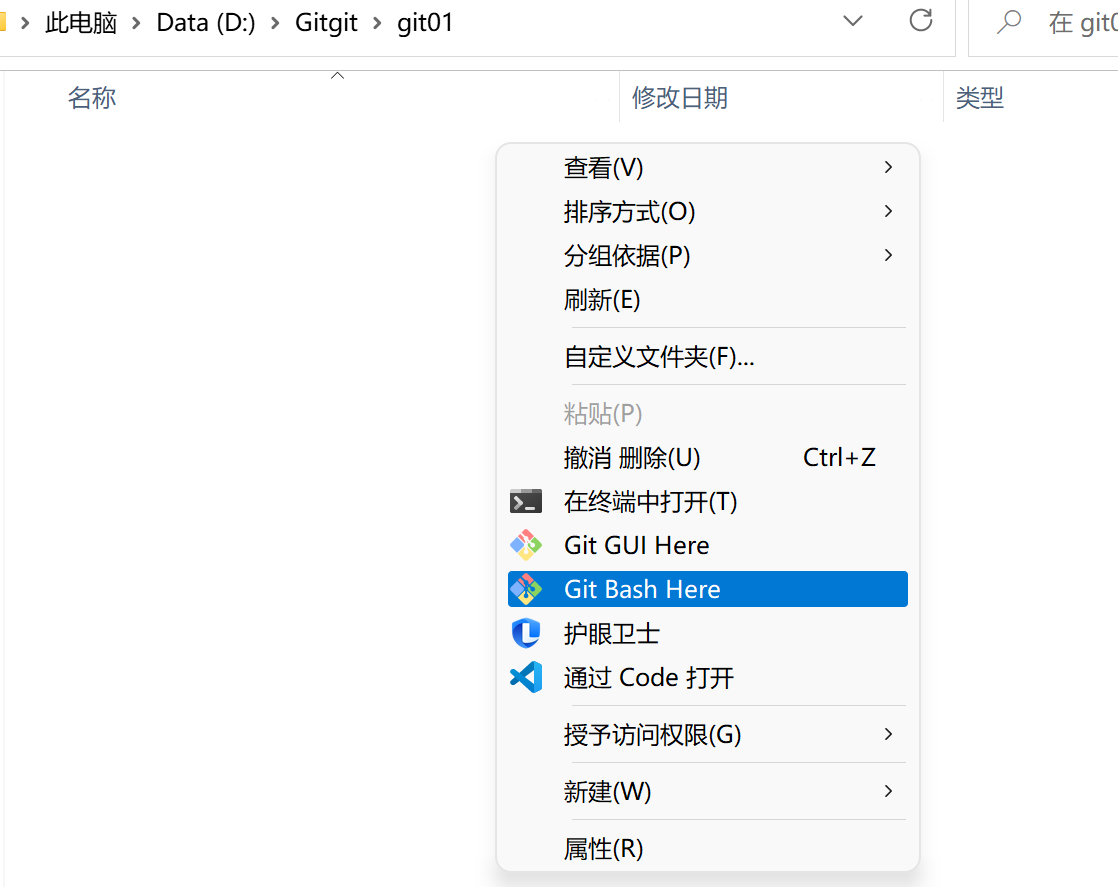Click the terminal icon beside 在终端中打开

pyautogui.click(x=525, y=501)
